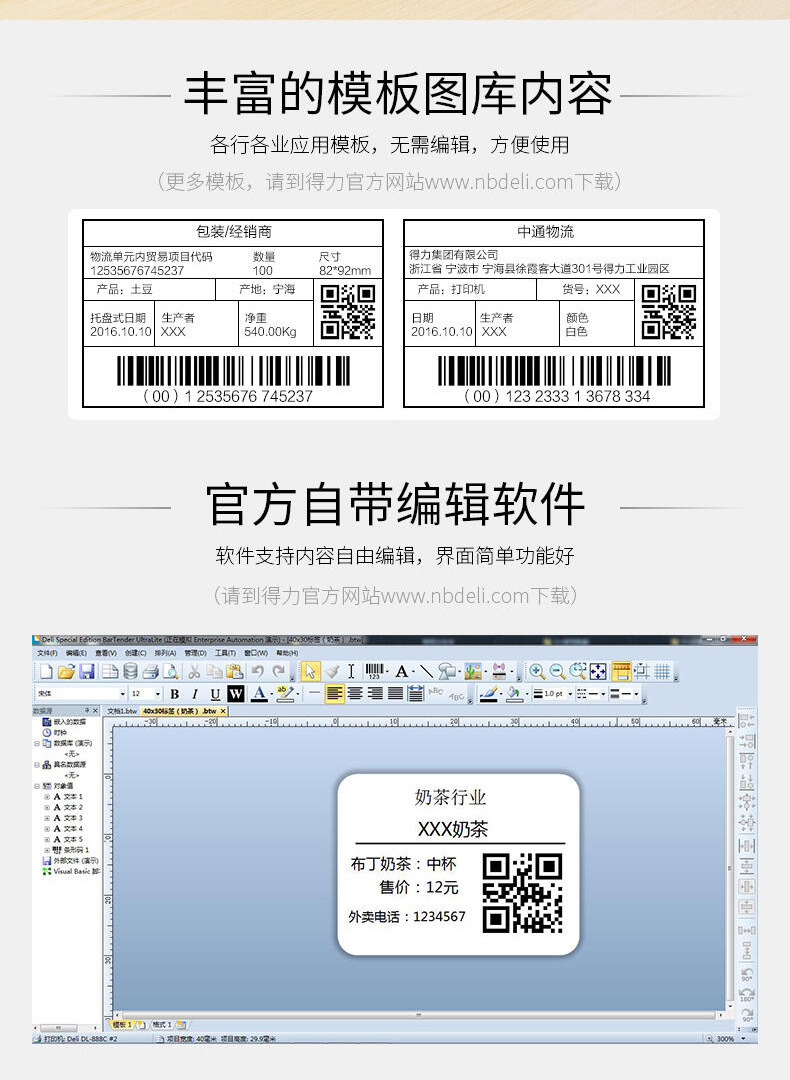
Task: Select the text cursor I-beam tool
Action: pyautogui.click(x=351, y=671)
